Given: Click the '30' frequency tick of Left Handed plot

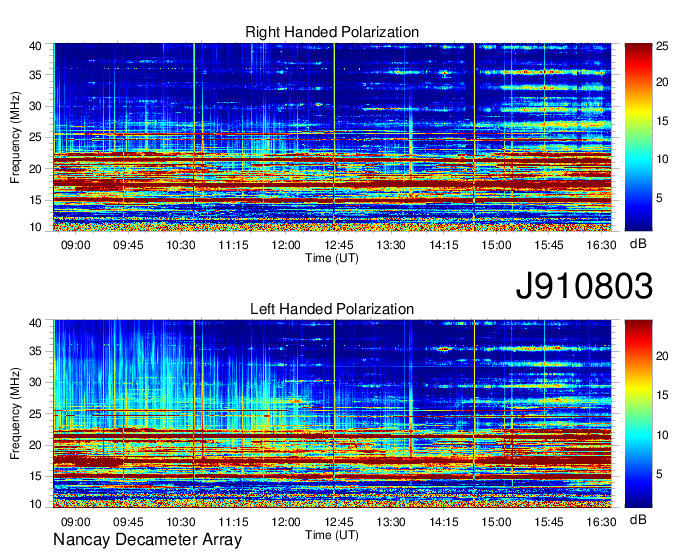Looking at the screenshot, I should (35, 382).
